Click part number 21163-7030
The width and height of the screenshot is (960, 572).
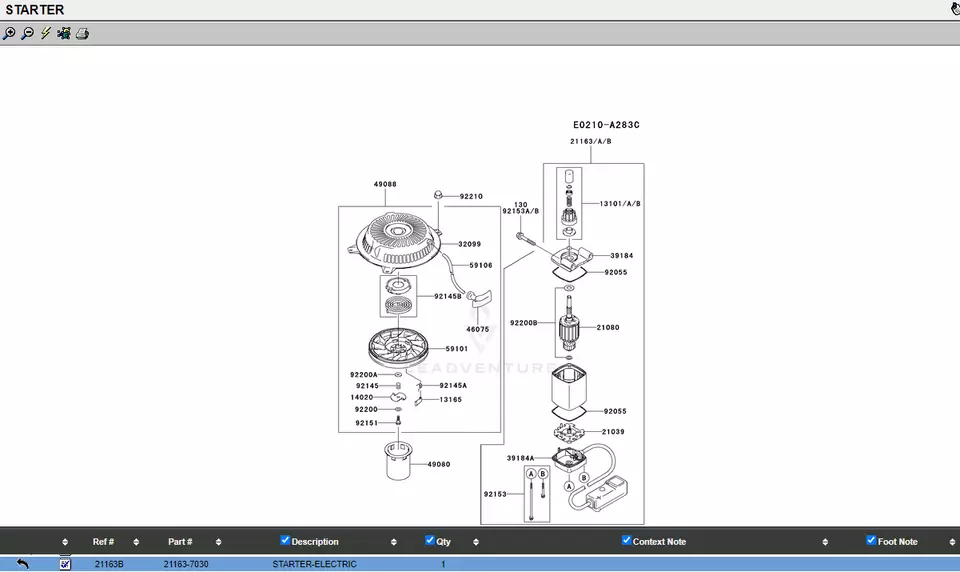click(186, 564)
